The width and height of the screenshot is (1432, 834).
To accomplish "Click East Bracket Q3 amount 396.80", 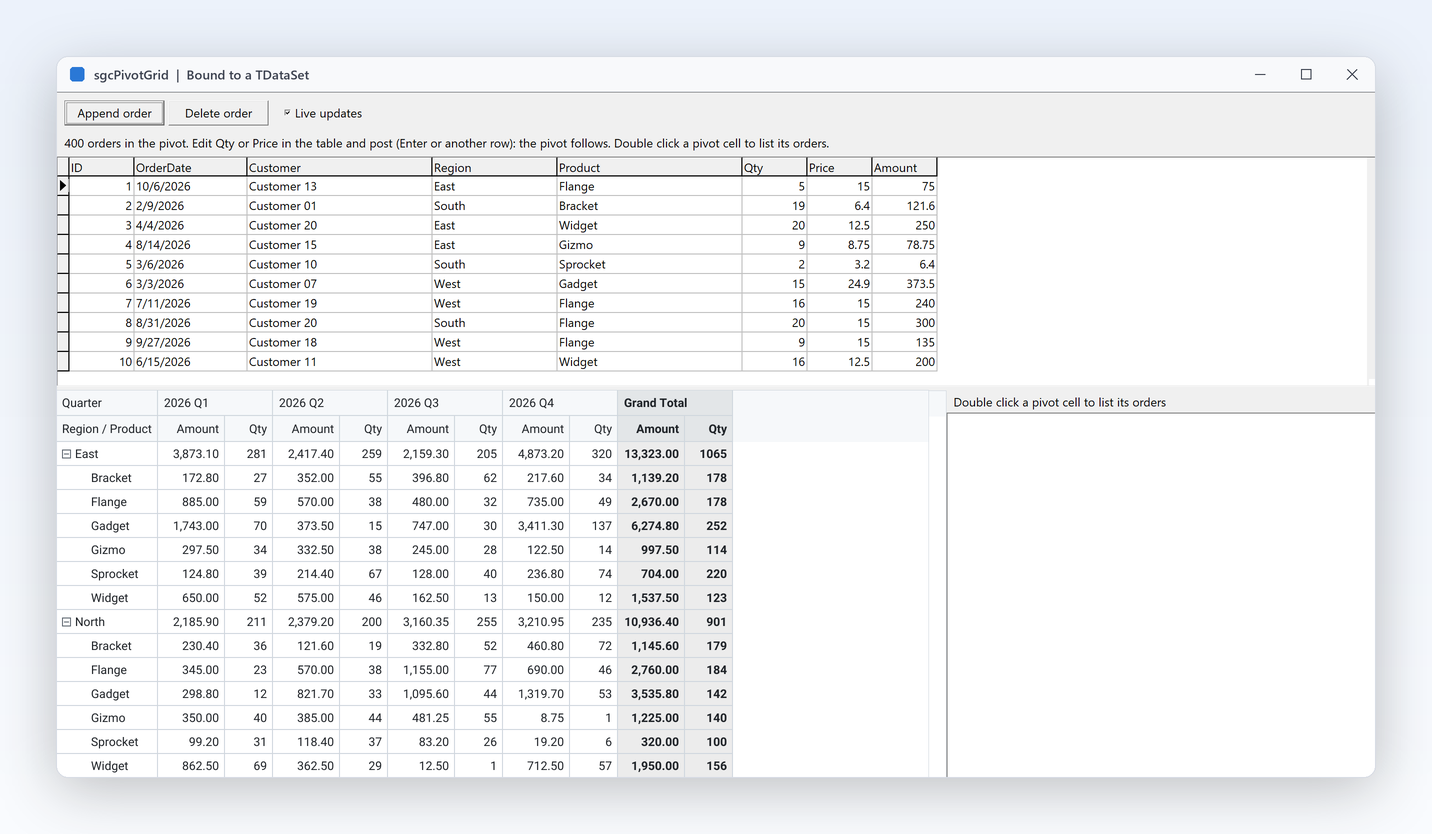I will (421, 478).
